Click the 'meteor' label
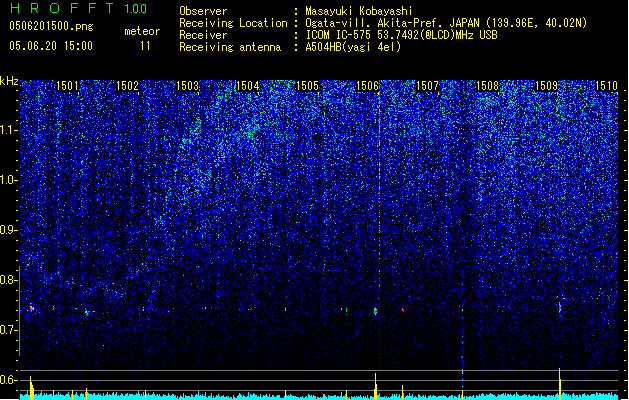The image size is (629, 400). [x=142, y=31]
